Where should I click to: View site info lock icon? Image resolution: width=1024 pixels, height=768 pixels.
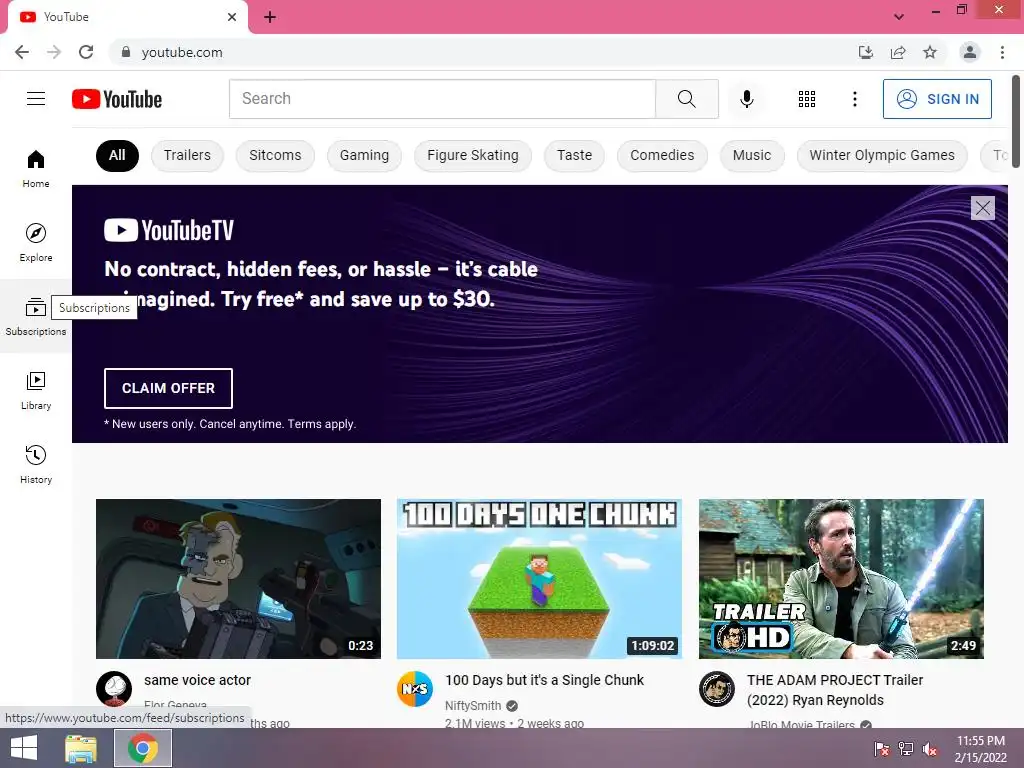pos(126,52)
